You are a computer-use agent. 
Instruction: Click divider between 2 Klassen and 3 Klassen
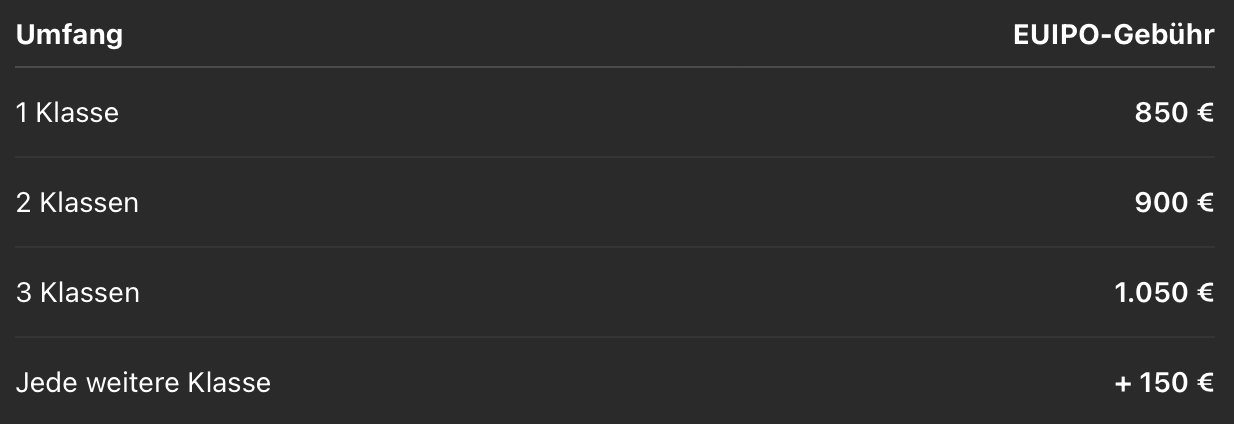[x=615, y=247]
